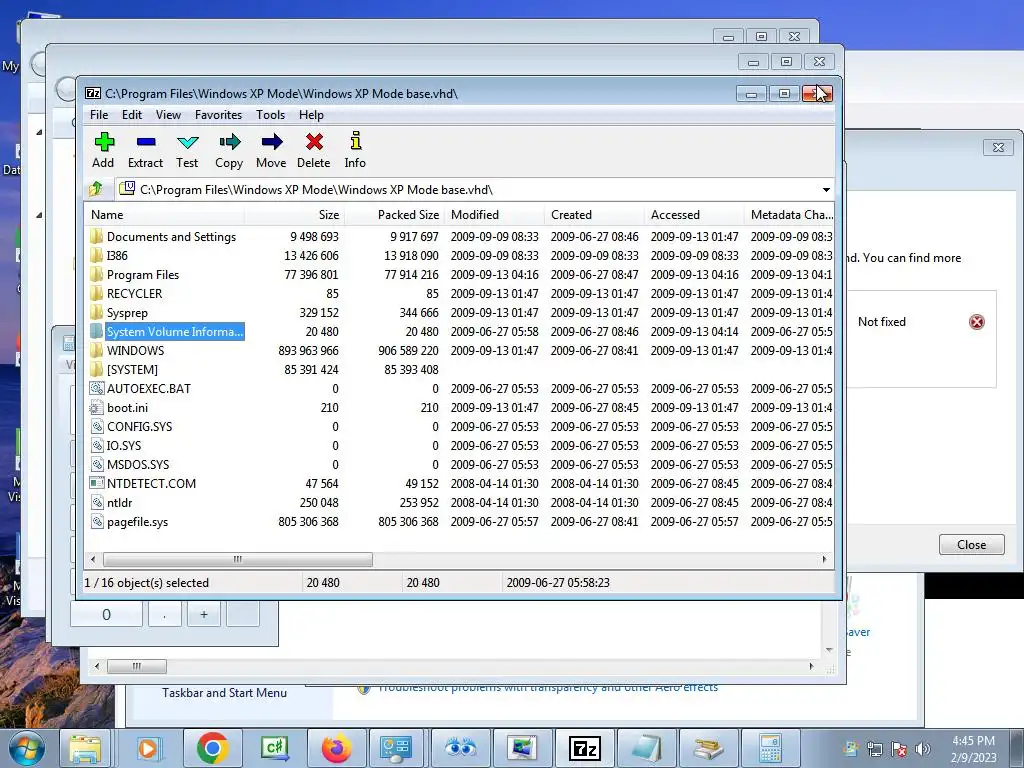Click the volume icon in system tray
Viewport: 1024px width, 768px height.
click(923, 749)
